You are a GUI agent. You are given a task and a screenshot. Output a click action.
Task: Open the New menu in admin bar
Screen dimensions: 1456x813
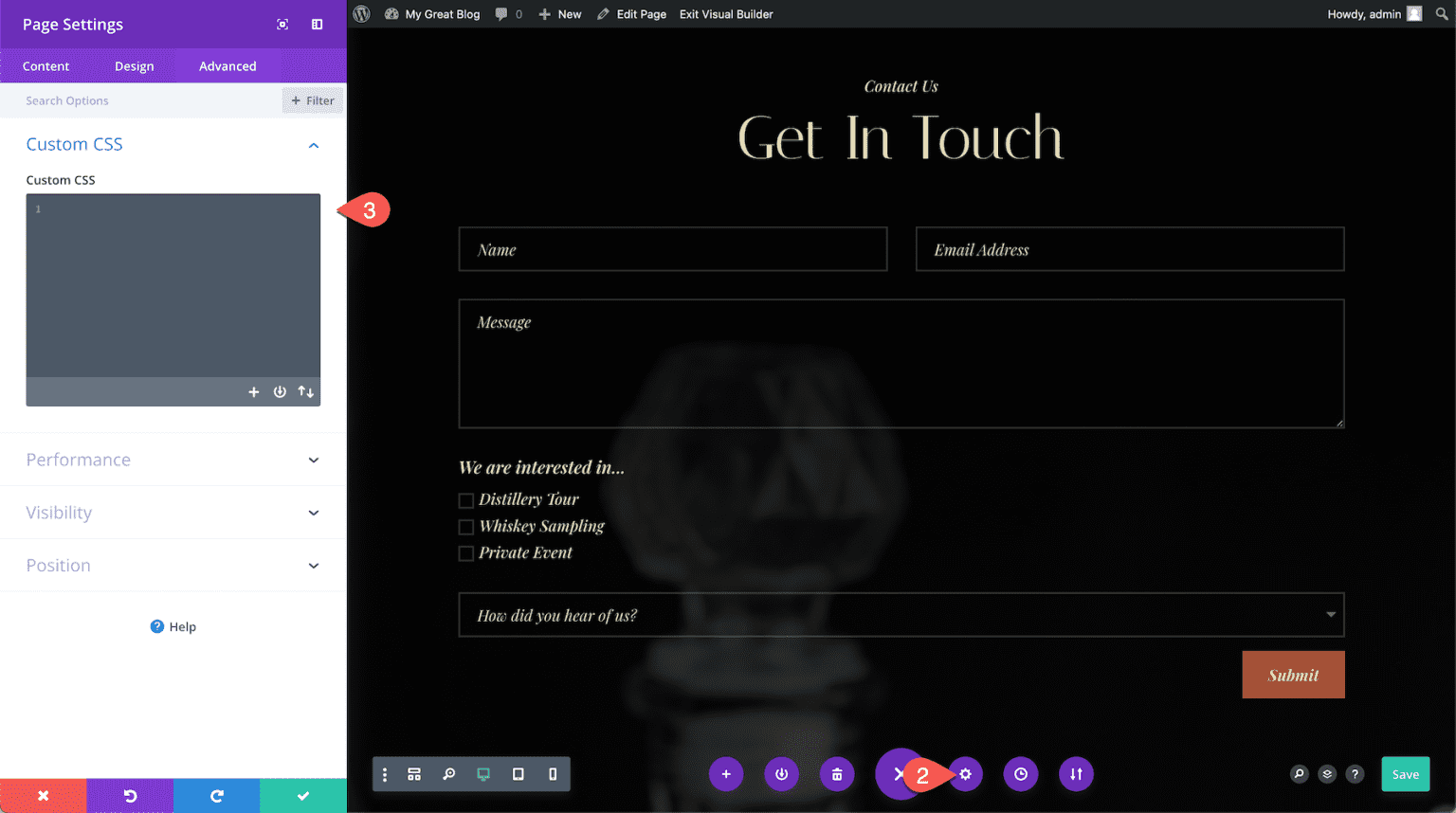[559, 14]
